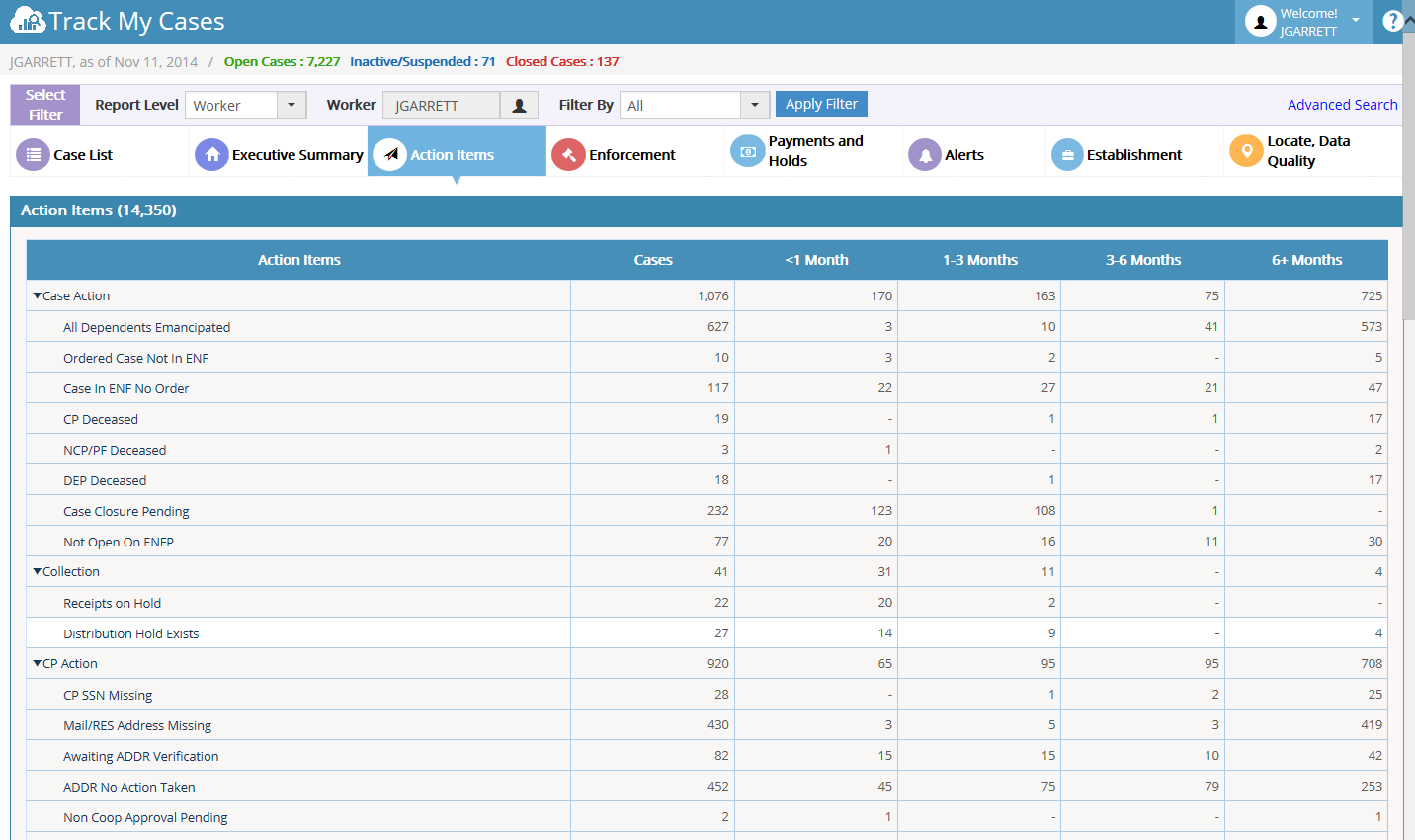Open Payments and Holds money icon
Viewport: 1415px width, 840px height.
click(747, 151)
